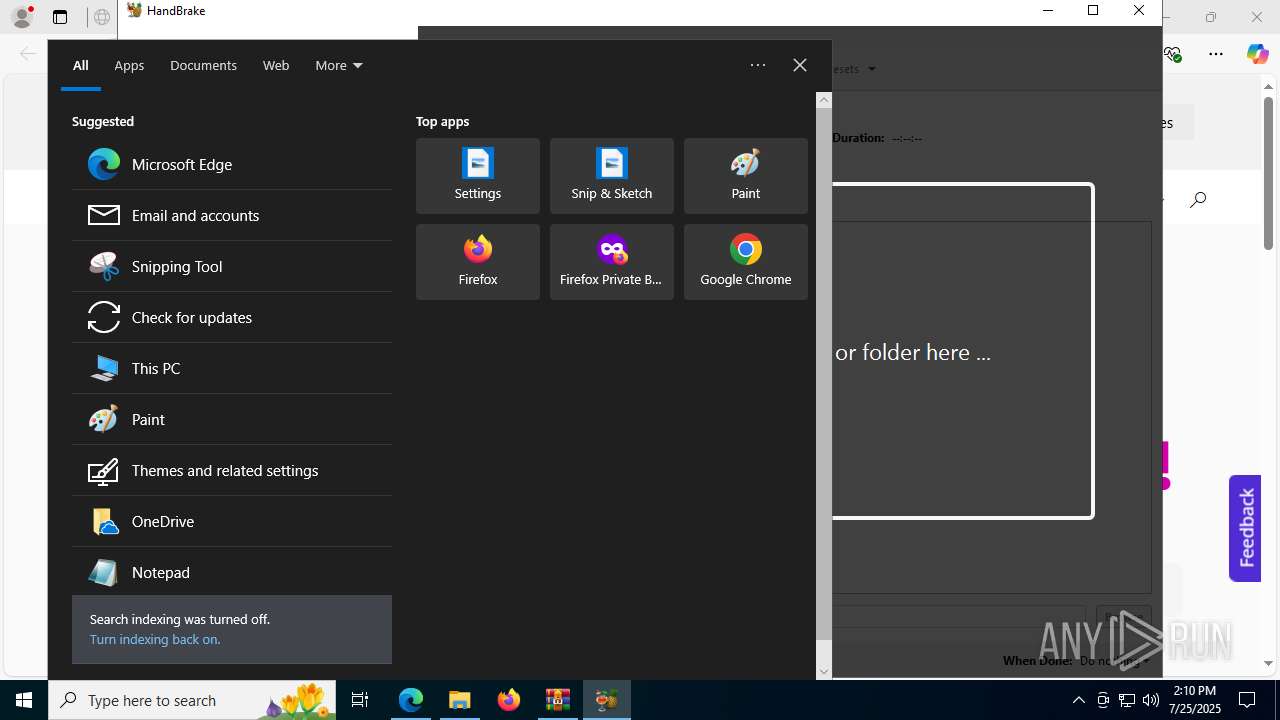Open search panel options ellipsis menu
This screenshot has height=720, width=1280.
tap(758, 65)
